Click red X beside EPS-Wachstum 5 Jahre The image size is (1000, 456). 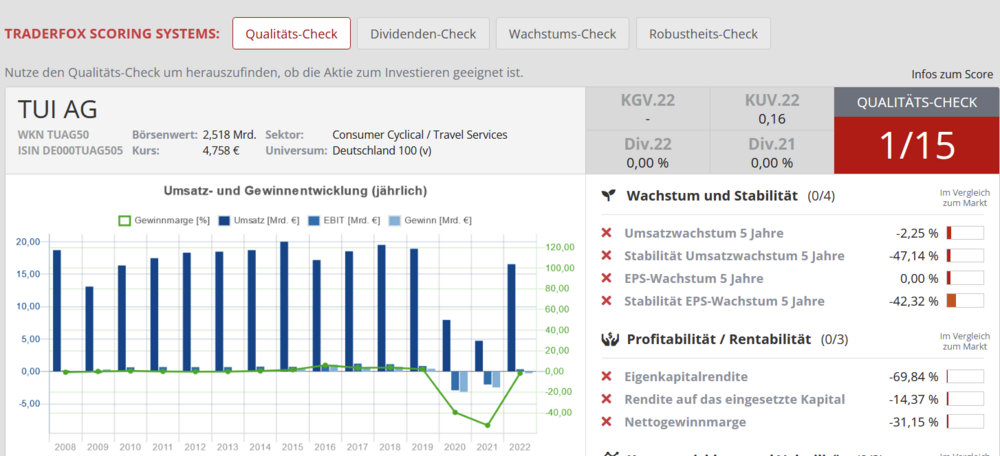tap(607, 279)
